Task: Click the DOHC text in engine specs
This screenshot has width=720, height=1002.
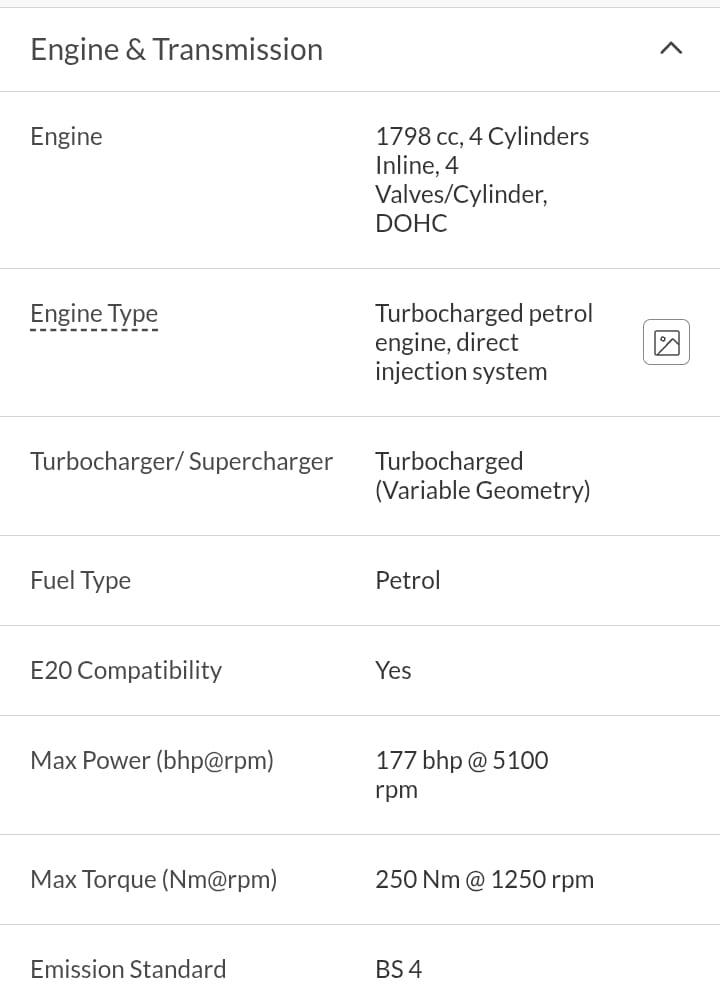Action: click(411, 223)
